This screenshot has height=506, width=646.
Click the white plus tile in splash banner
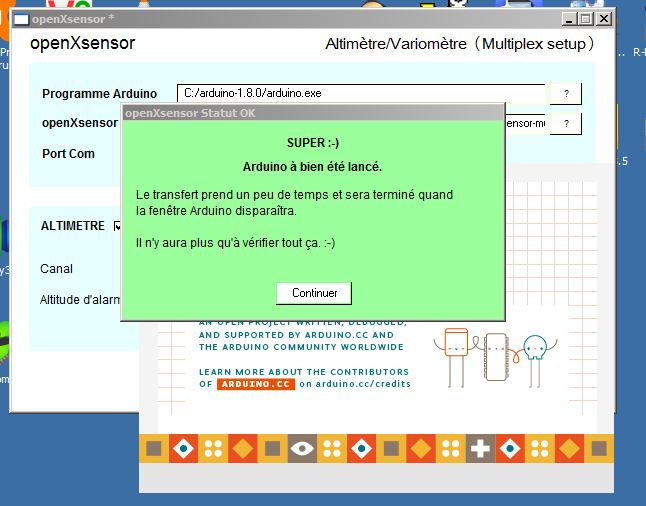480,448
